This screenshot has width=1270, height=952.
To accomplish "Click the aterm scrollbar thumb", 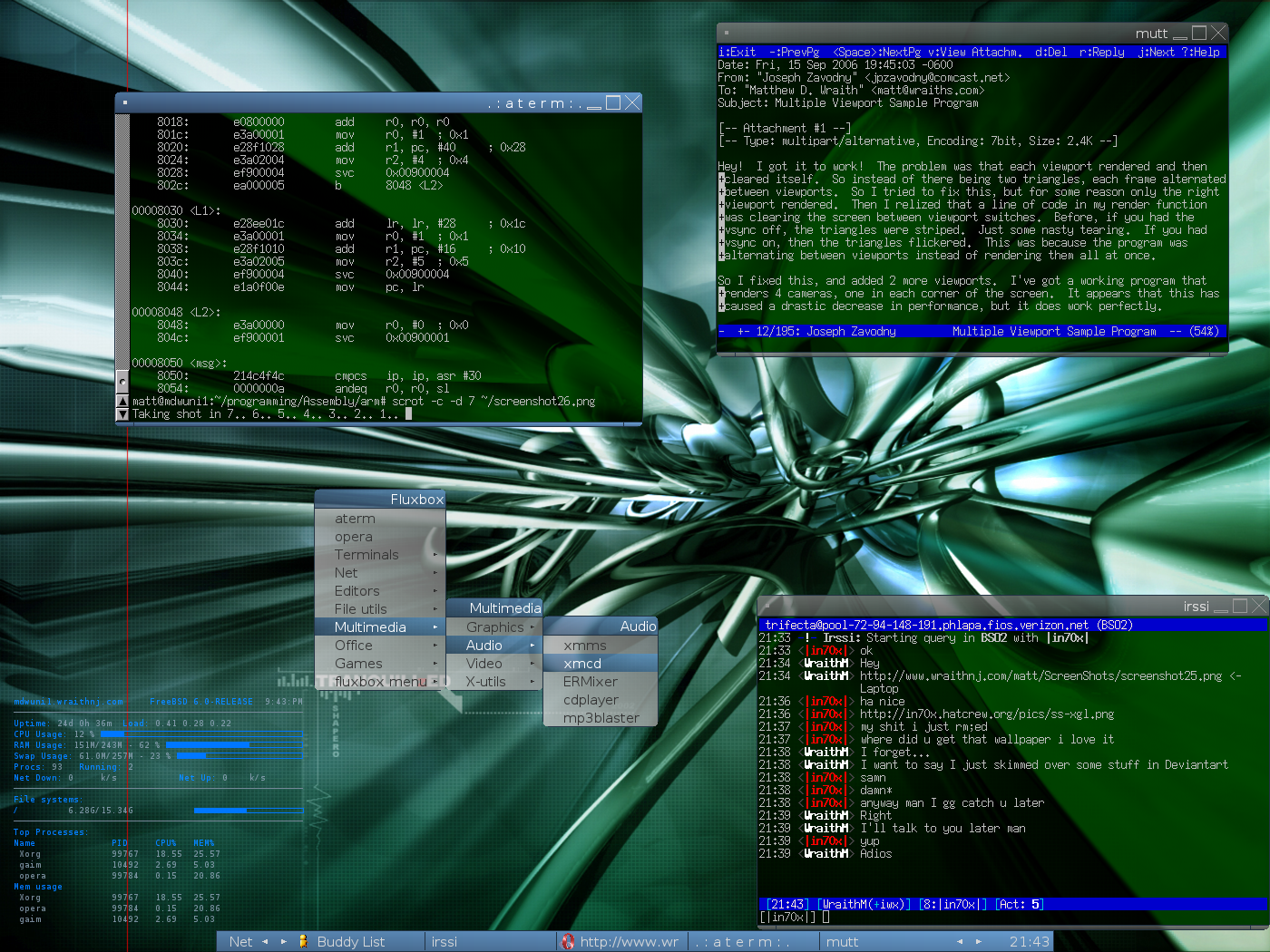I will tap(122, 381).
